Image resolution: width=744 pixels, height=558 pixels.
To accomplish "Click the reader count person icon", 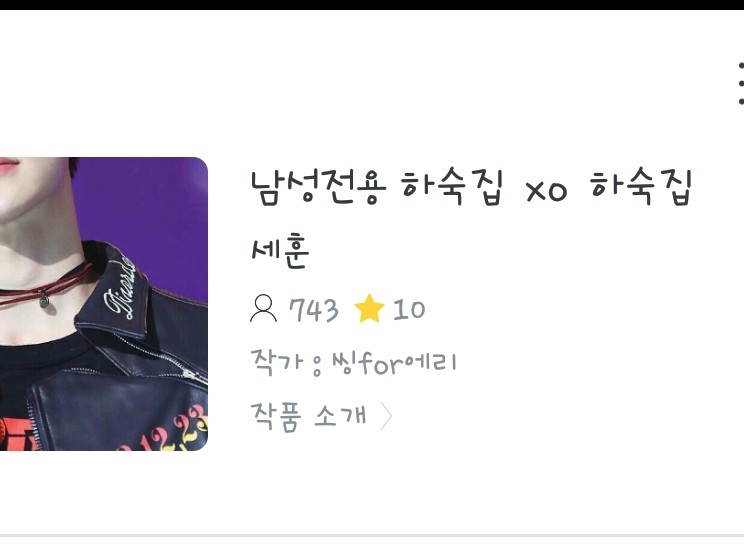I will click(x=263, y=309).
